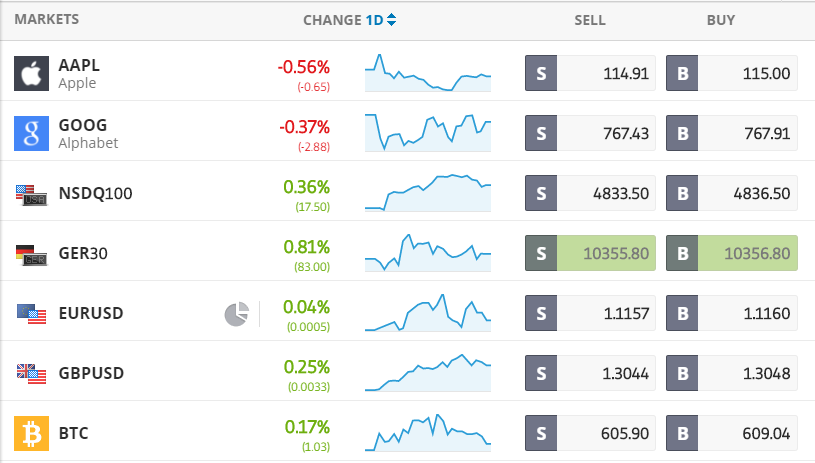The height and width of the screenshot is (463, 815).
Task: Click the GER30 German flag icon
Action: [31, 254]
